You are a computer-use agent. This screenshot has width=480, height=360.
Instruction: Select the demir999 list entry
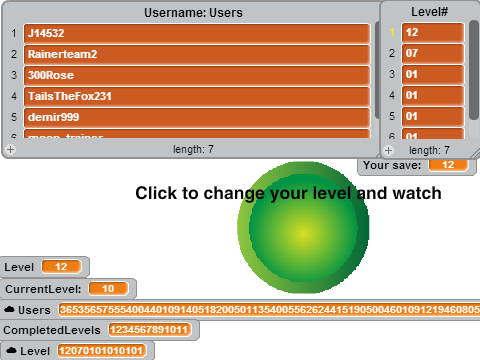click(197, 117)
